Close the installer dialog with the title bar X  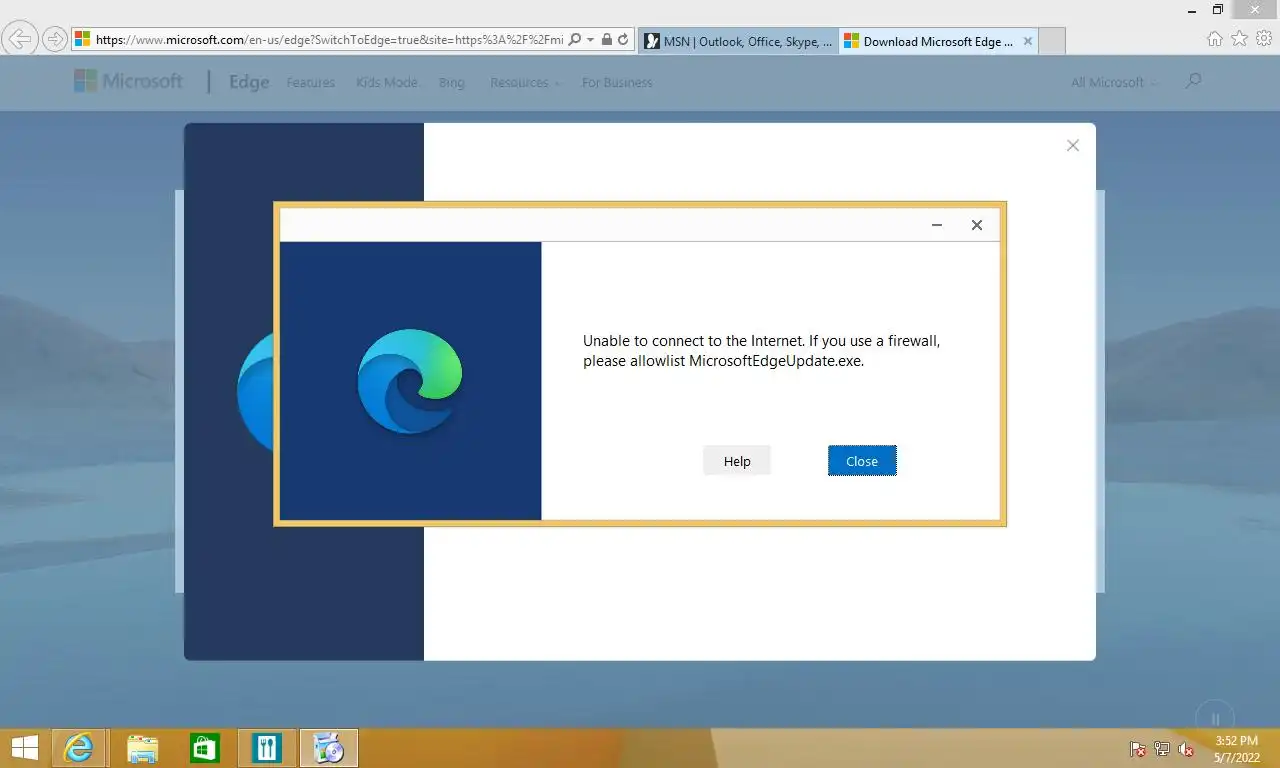pos(977,225)
